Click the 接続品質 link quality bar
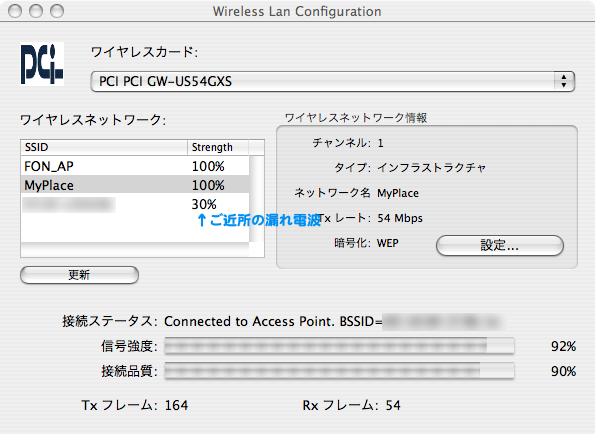The height and width of the screenshot is (434, 595). pos(339,371)
